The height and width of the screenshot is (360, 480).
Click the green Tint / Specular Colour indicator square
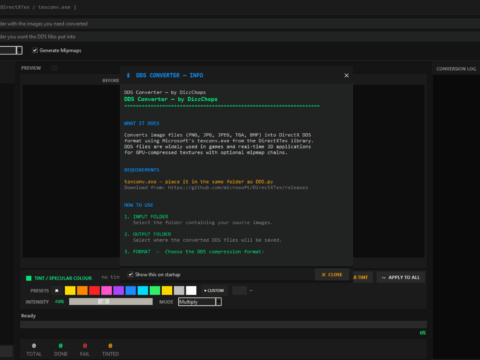(29, 278)
